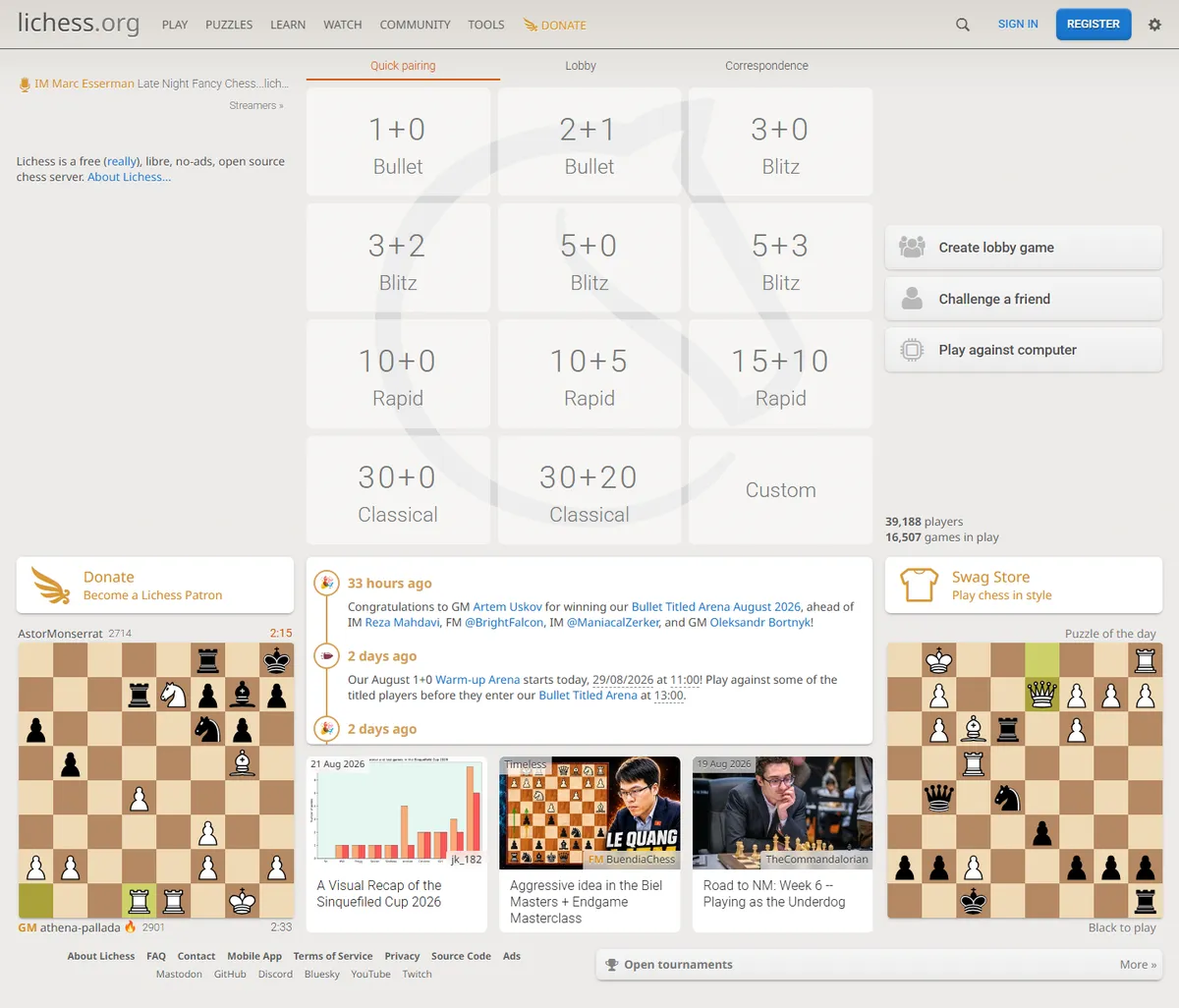
Task: Click the white king on the puzzle board
Action: [x=939, y=660]
